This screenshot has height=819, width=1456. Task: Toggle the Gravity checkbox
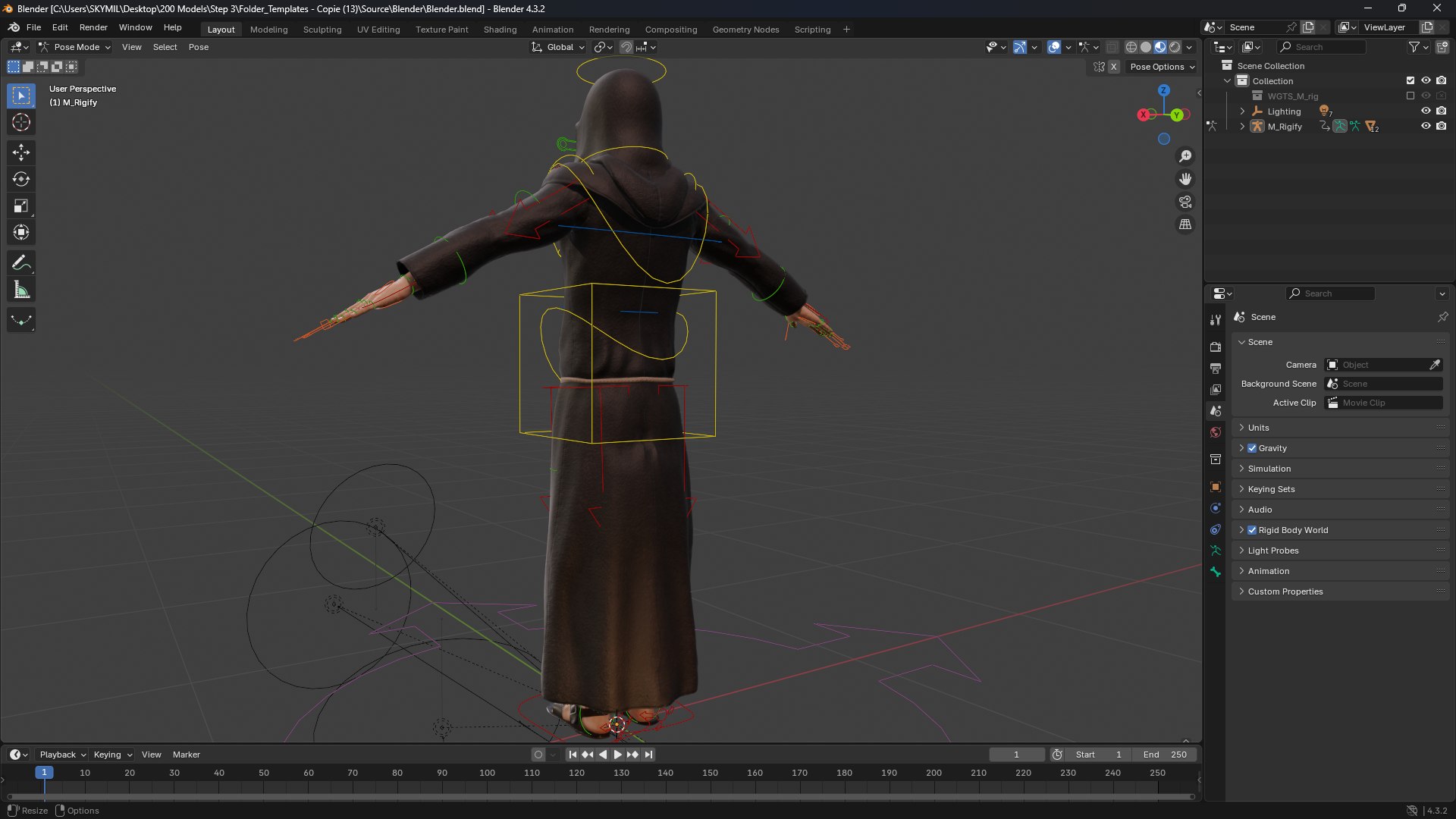click(1252, 448)
